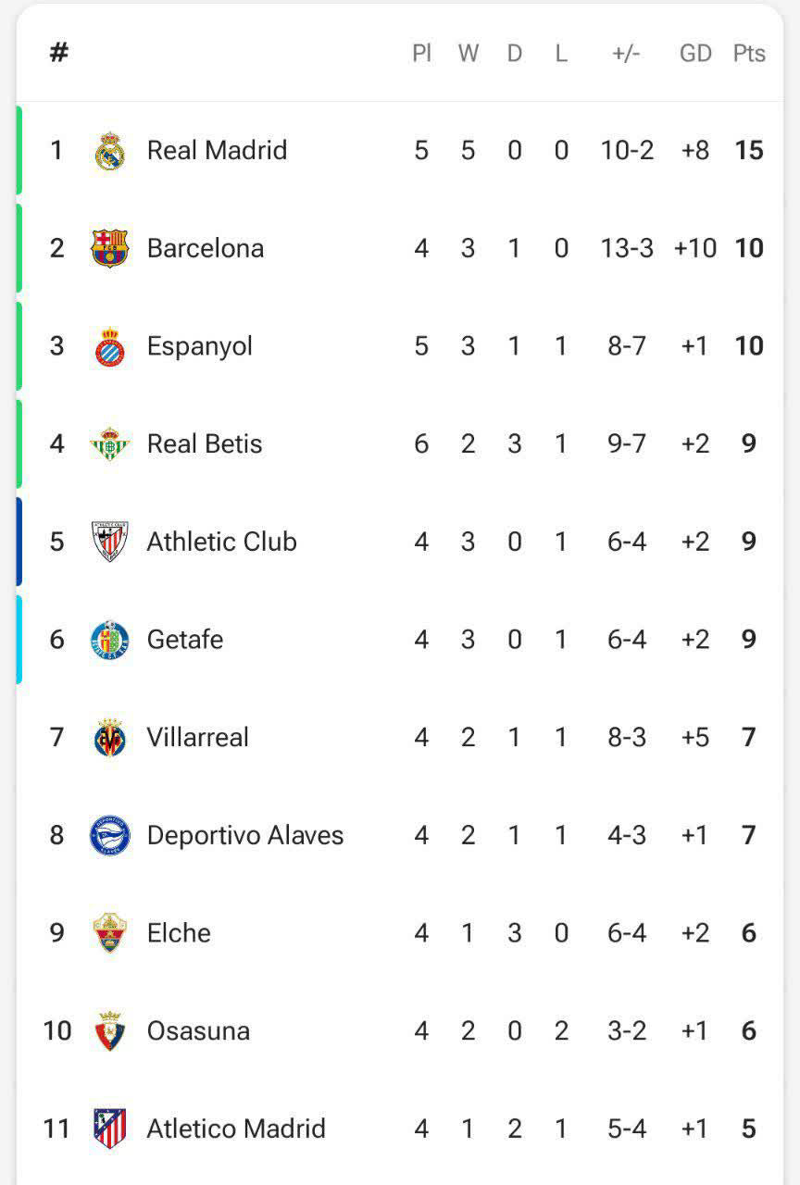Open the Real Betis crest icon
The width and height of the screenshot is (800, 1185).
(109, 444)
